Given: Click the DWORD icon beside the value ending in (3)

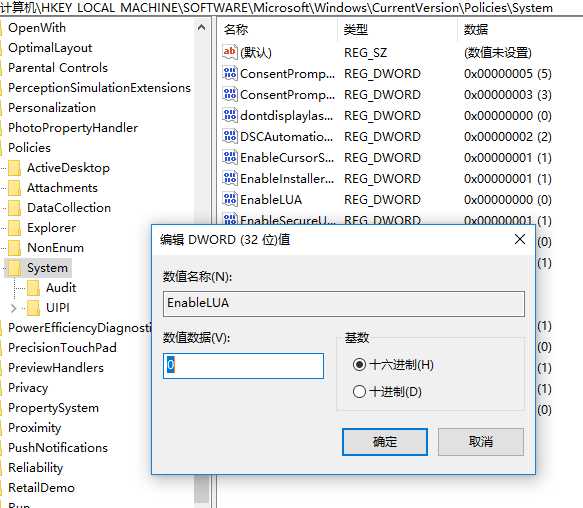Looking at the screenshot, I should click(230, 94).
